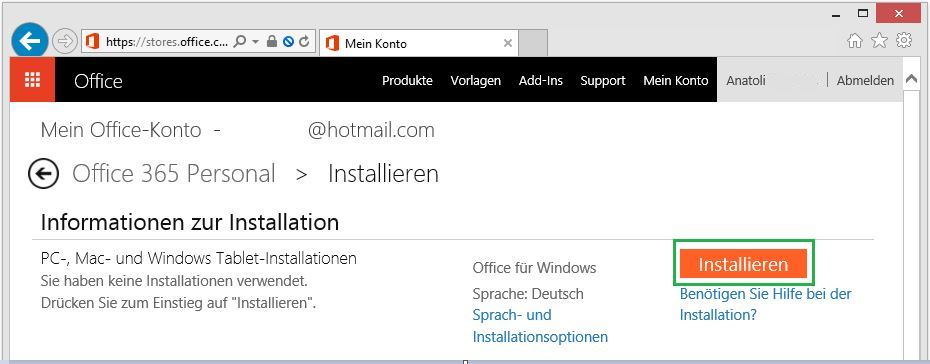Open the address bar dropdown arrow
Image resolution: width=930 pixels, height=364 pixels.
256,41
